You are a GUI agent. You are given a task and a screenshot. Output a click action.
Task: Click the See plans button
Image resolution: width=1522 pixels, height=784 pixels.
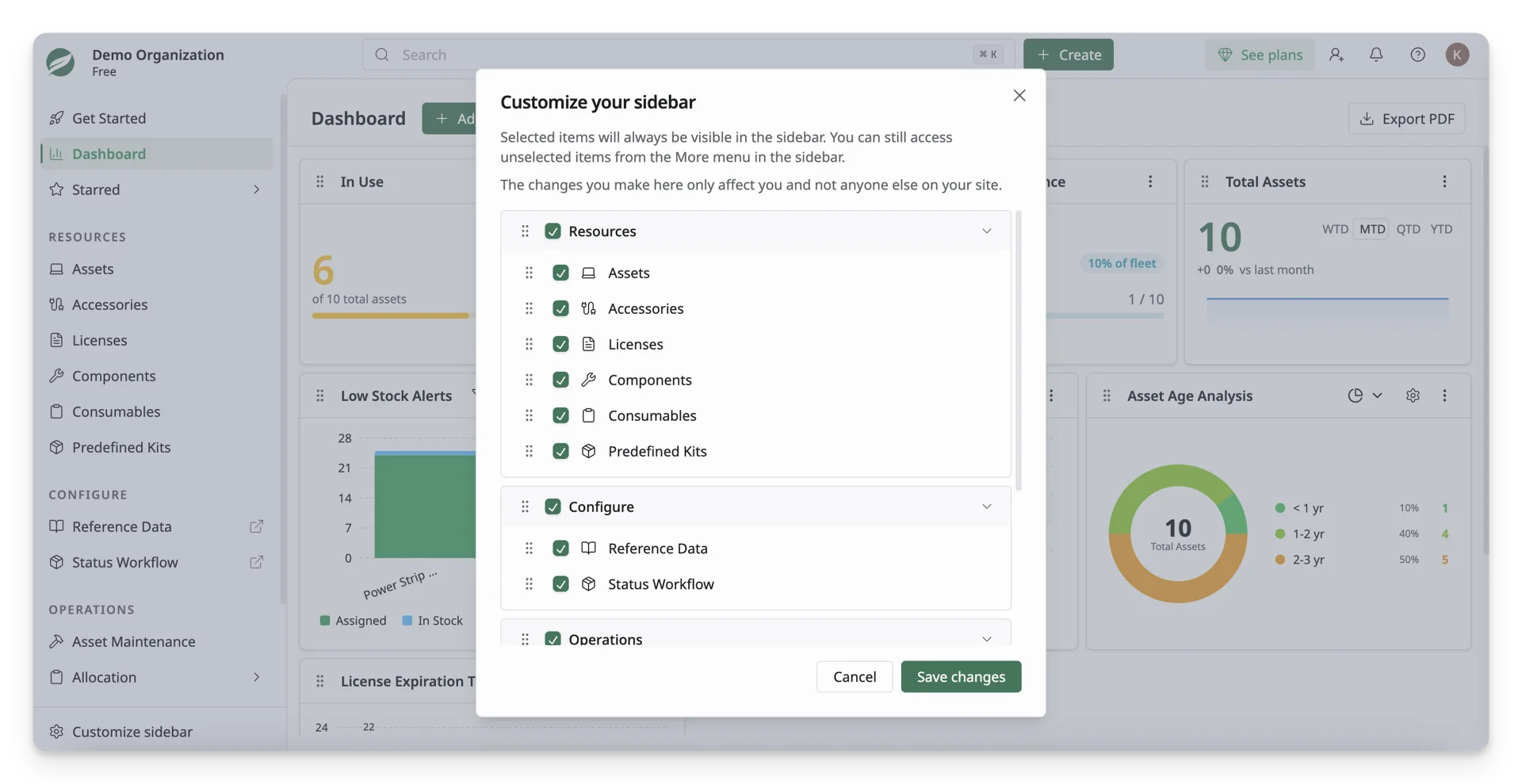[x=1260, y=55]
